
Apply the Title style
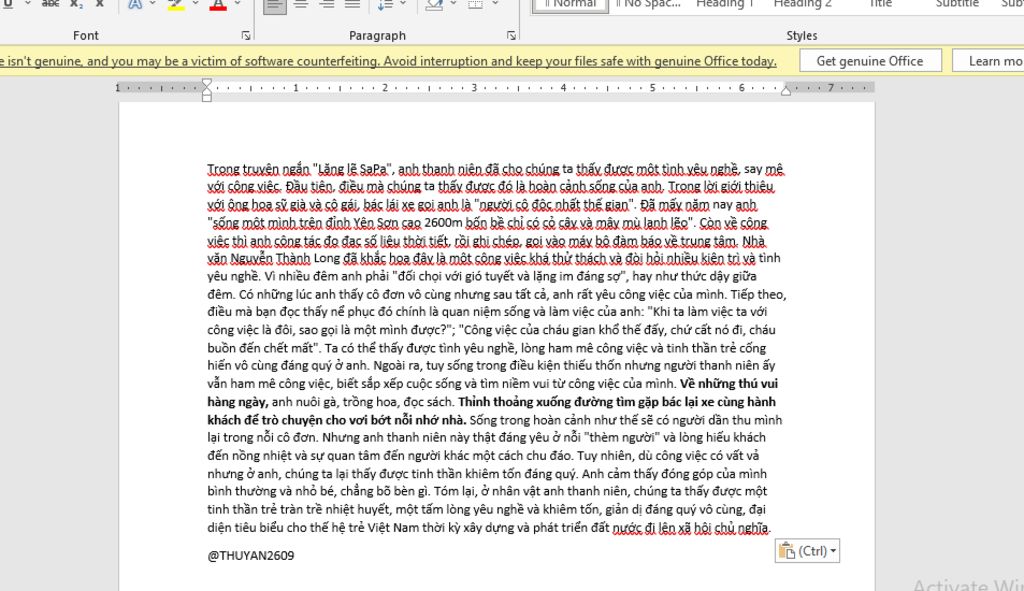click(x=880, y=4)
